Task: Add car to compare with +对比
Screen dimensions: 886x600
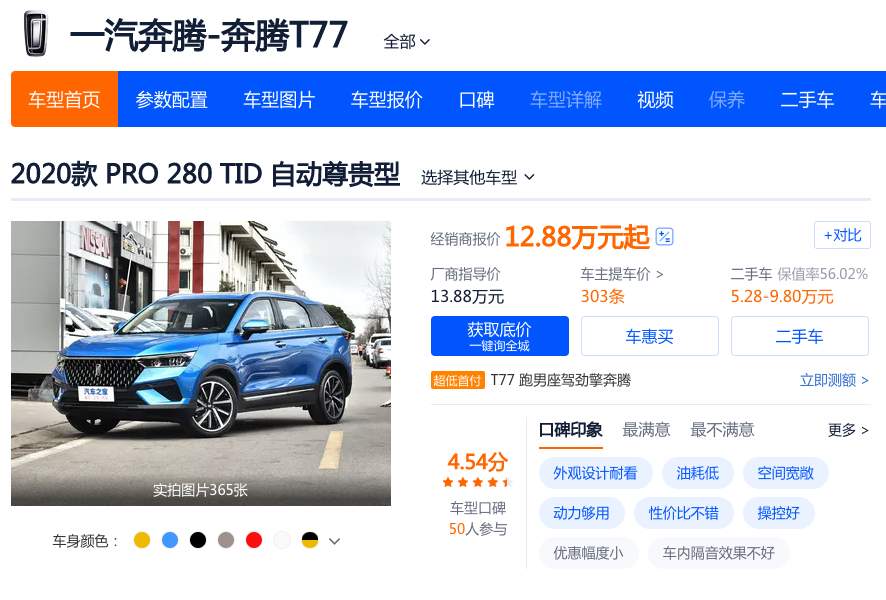Action: [842, 235]
